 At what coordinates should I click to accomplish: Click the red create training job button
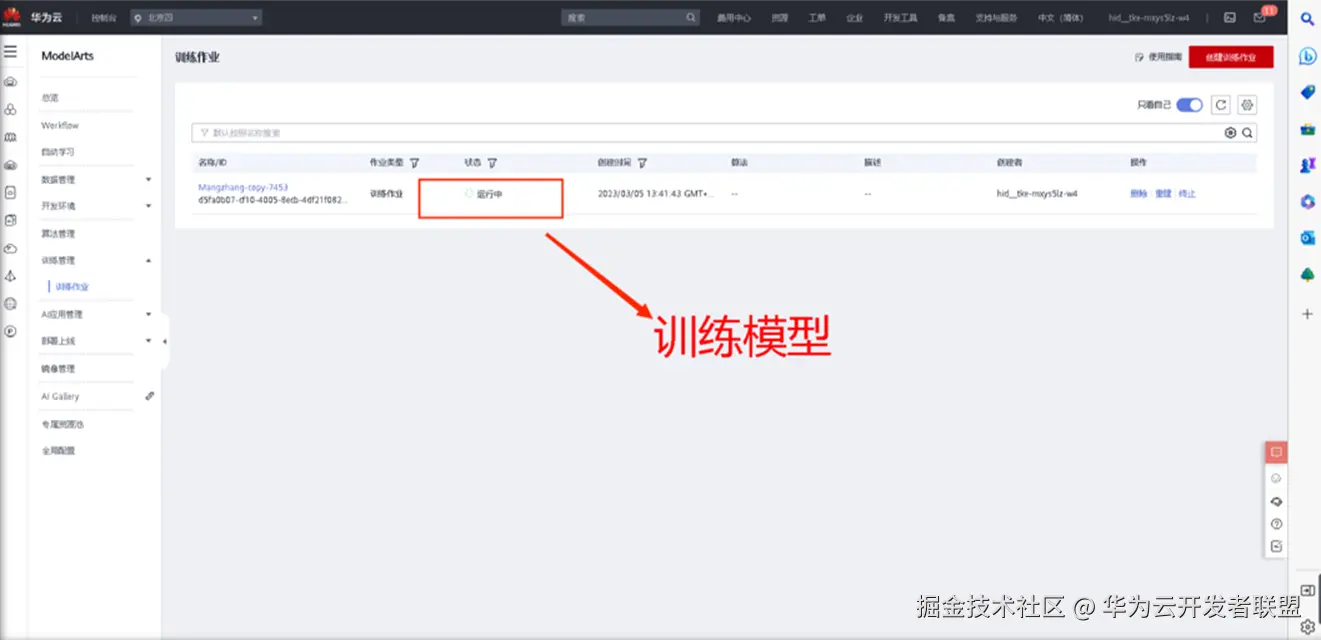point(1231,57)
